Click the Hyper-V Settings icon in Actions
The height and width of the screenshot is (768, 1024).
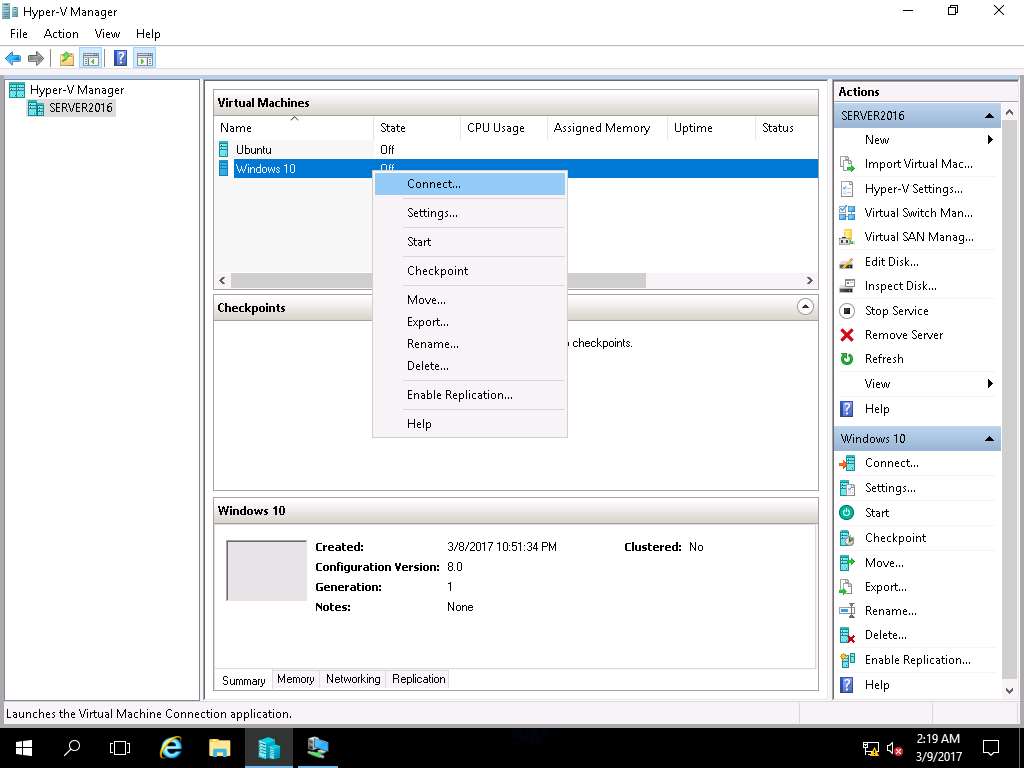847,189
